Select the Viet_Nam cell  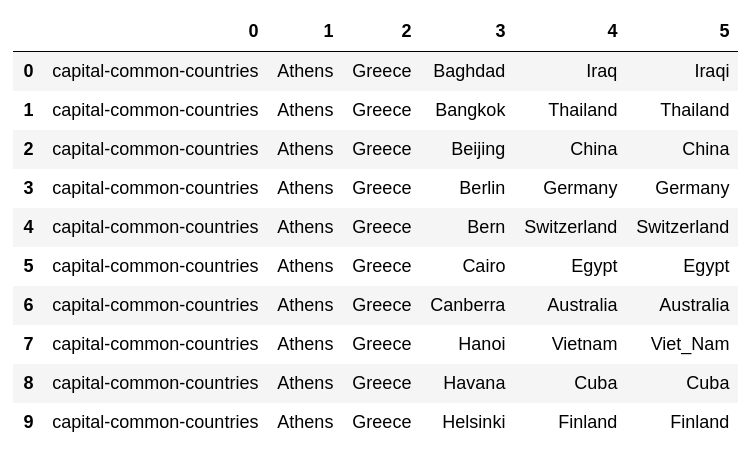(x=690, y=344)
